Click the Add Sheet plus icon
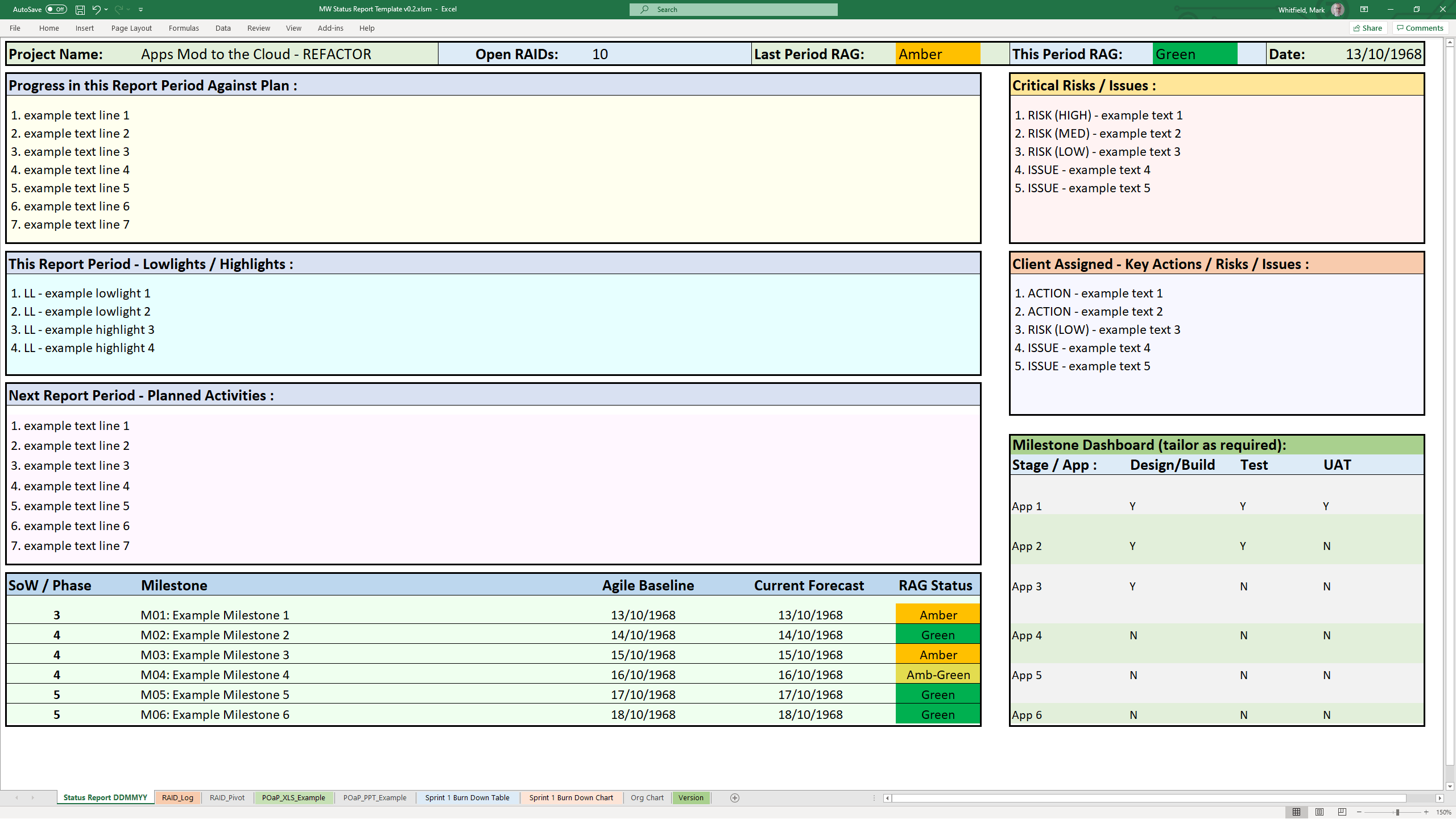Viewport: 1456px width, 819px height. [735, 797]
